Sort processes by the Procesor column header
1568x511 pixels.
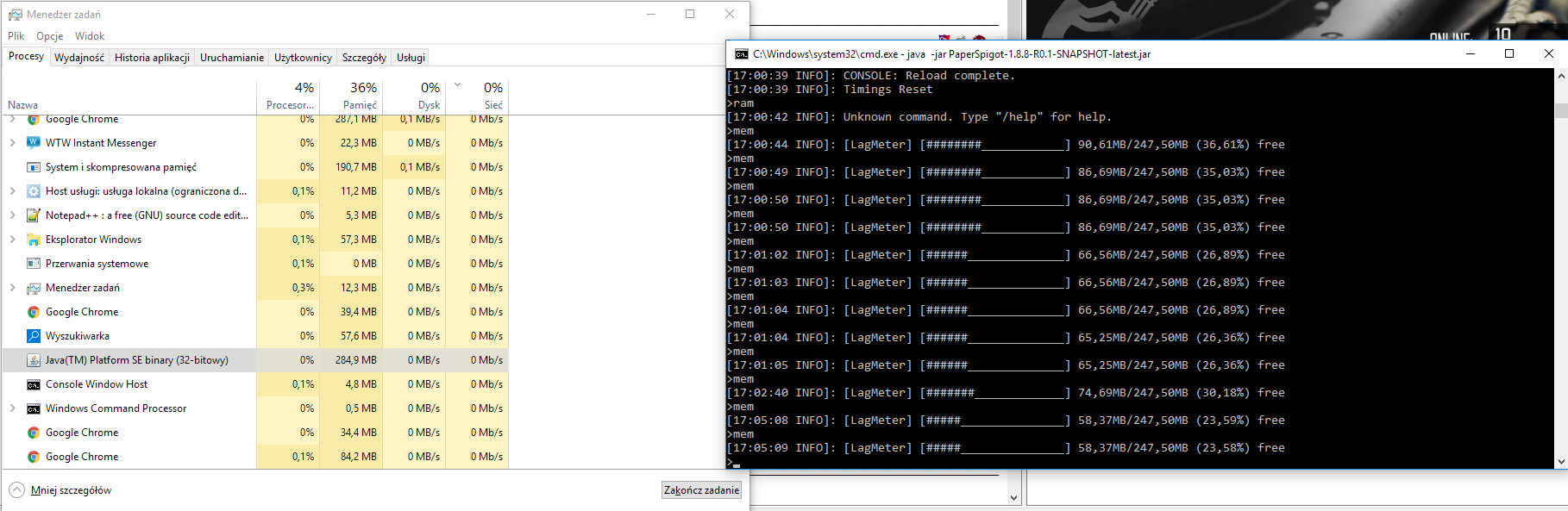(x=289, y=96)
